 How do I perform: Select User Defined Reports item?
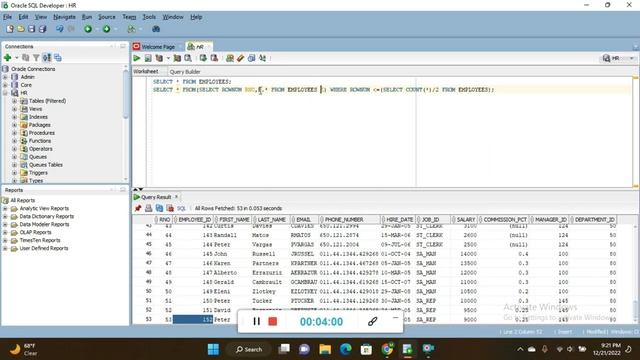(x=44, y=248)
